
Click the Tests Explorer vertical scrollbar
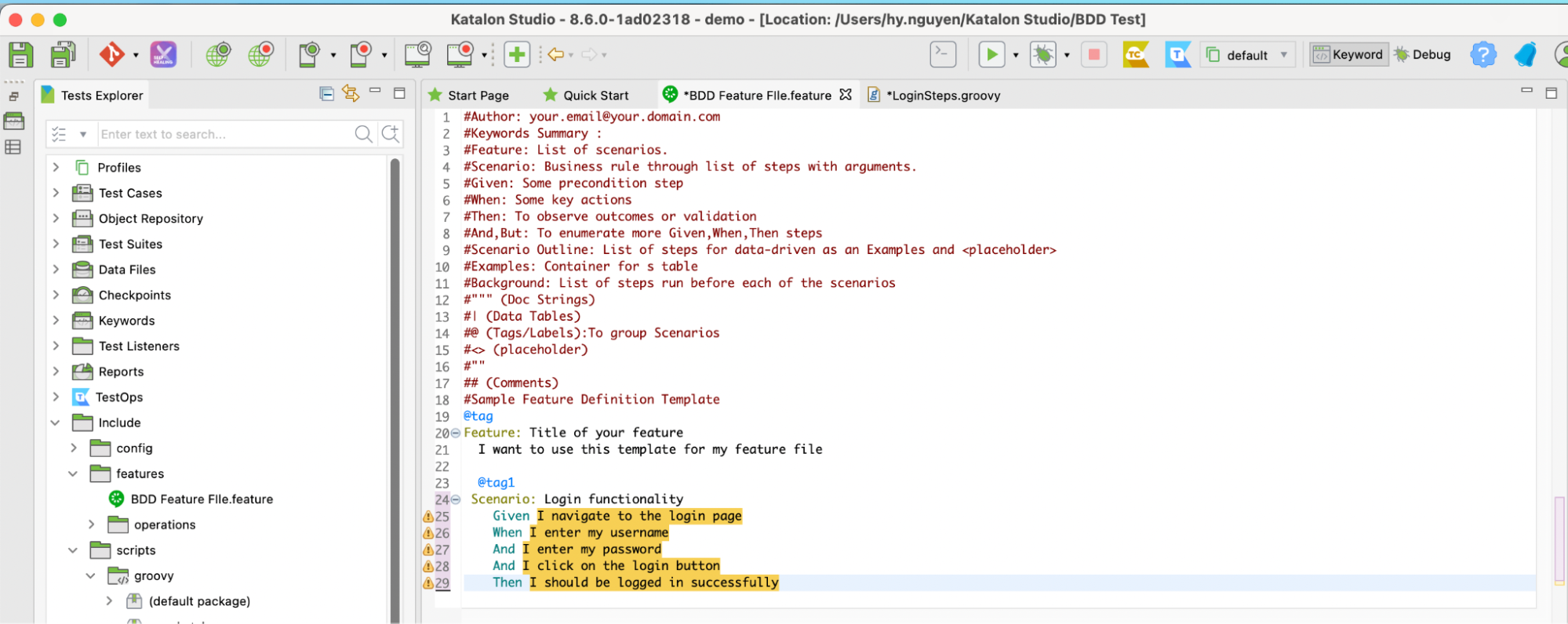coord(395,390)
